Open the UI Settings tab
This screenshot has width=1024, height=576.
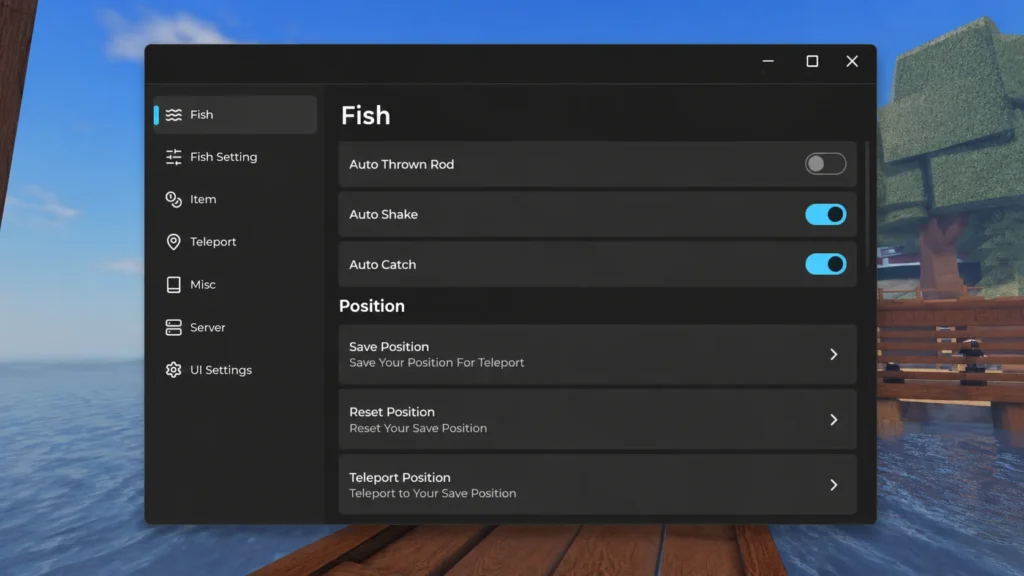tap(235, 370)
